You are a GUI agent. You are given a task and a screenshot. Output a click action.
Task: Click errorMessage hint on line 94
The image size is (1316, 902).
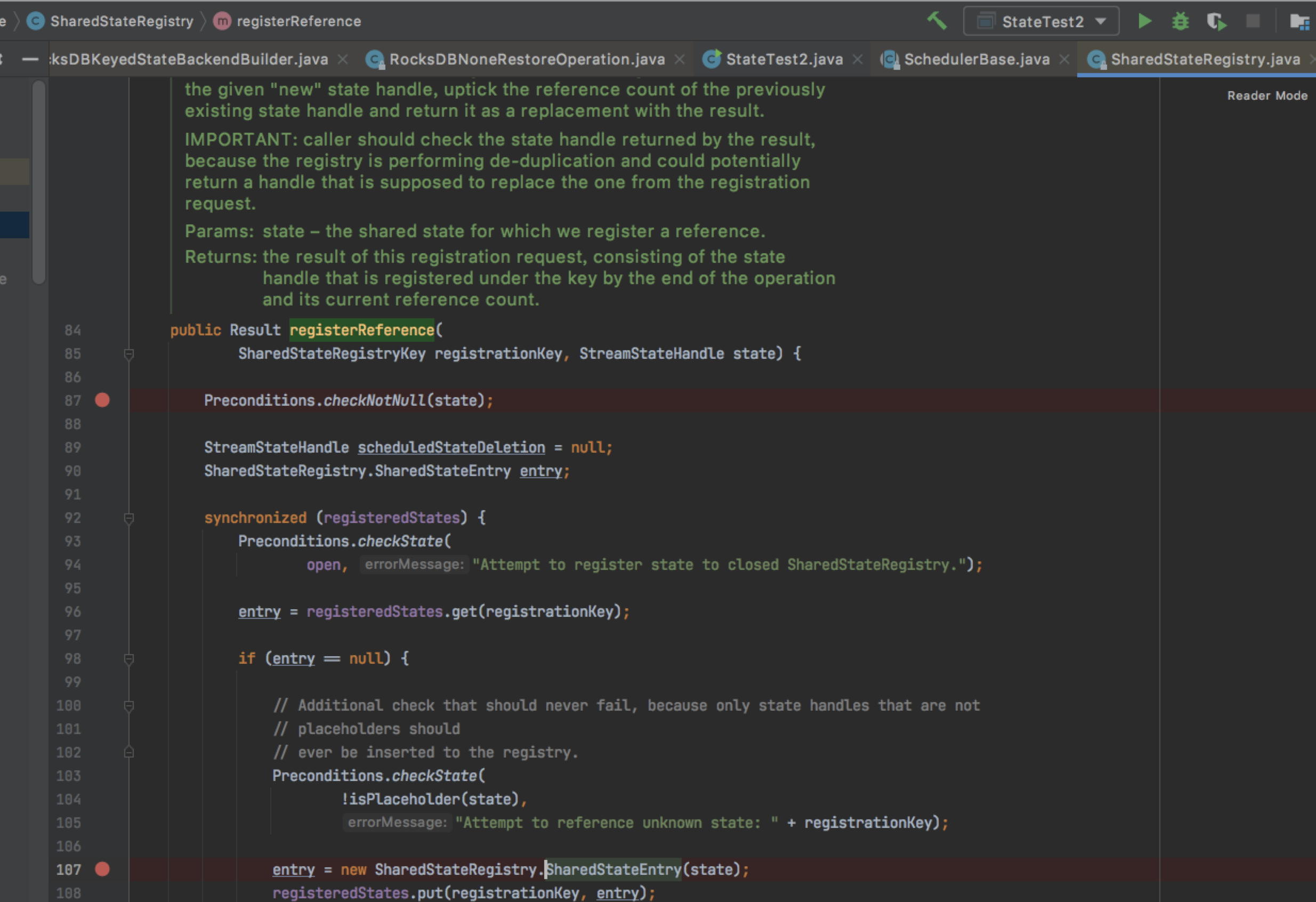click(x=415, y=565)
